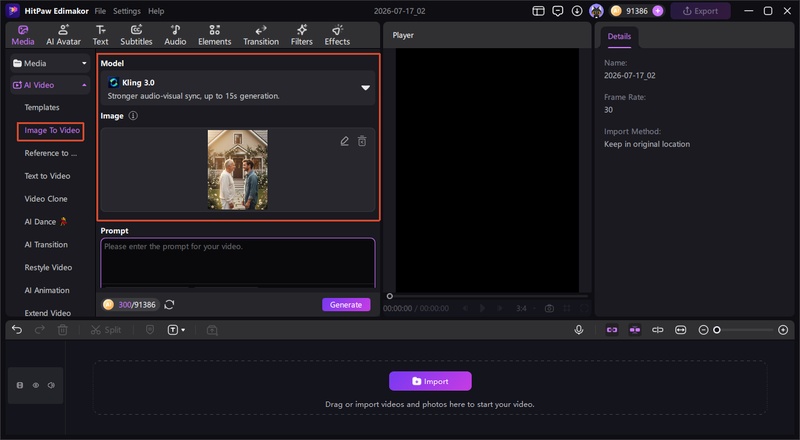Click the layout switcher icon in title bar
This screenshot has width=800, height=440.
point(538,11)
